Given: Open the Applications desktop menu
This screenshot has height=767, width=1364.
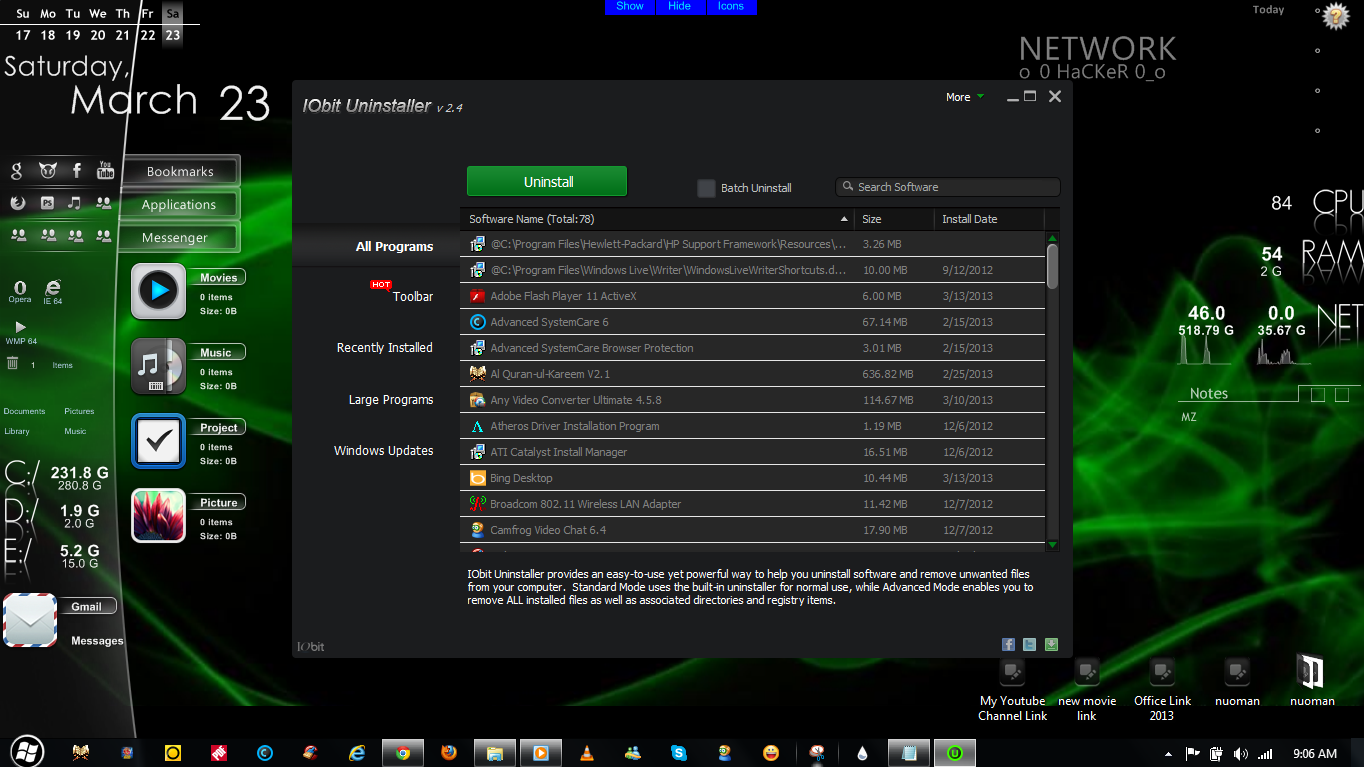Looking at the screenshot, I should pos(180,204).
